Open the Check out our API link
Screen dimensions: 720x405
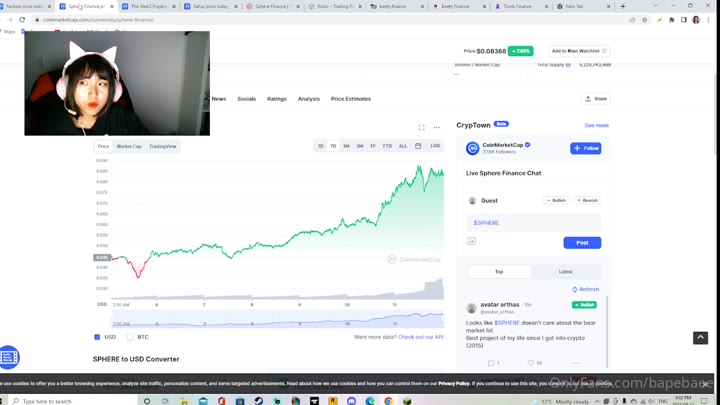tap(421, 337)
